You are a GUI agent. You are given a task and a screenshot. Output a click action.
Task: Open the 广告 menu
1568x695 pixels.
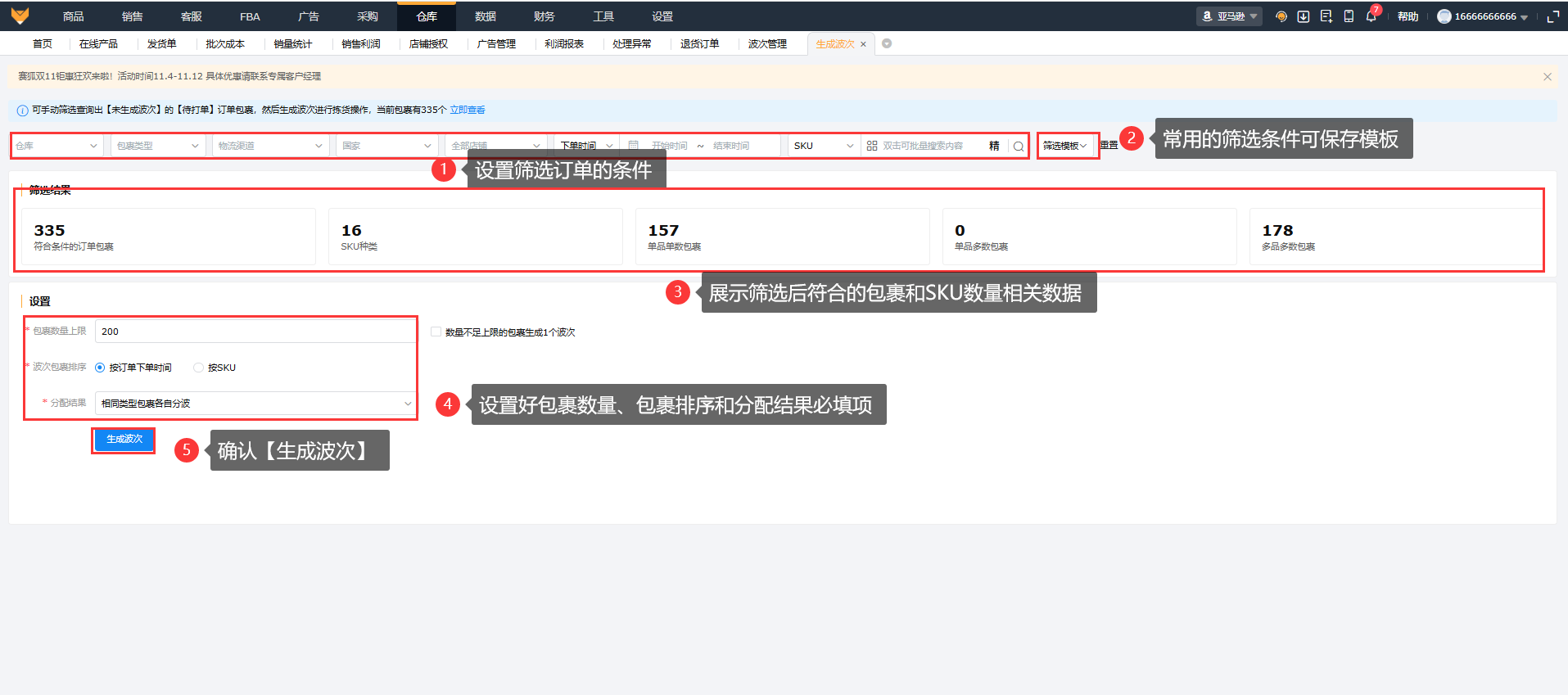pyautogui.click(x=309, y=16)
